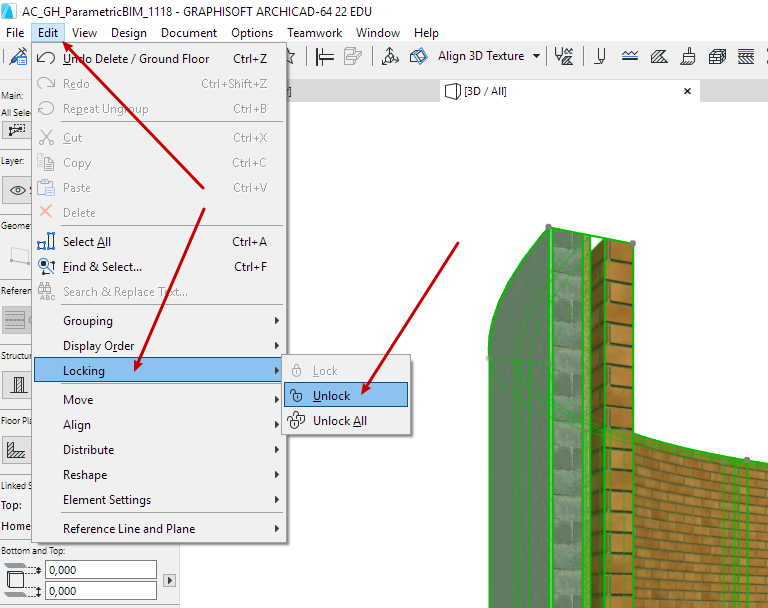Click the Align 3D Texture icon
The image size is (768, 608).
coord(420,57)
